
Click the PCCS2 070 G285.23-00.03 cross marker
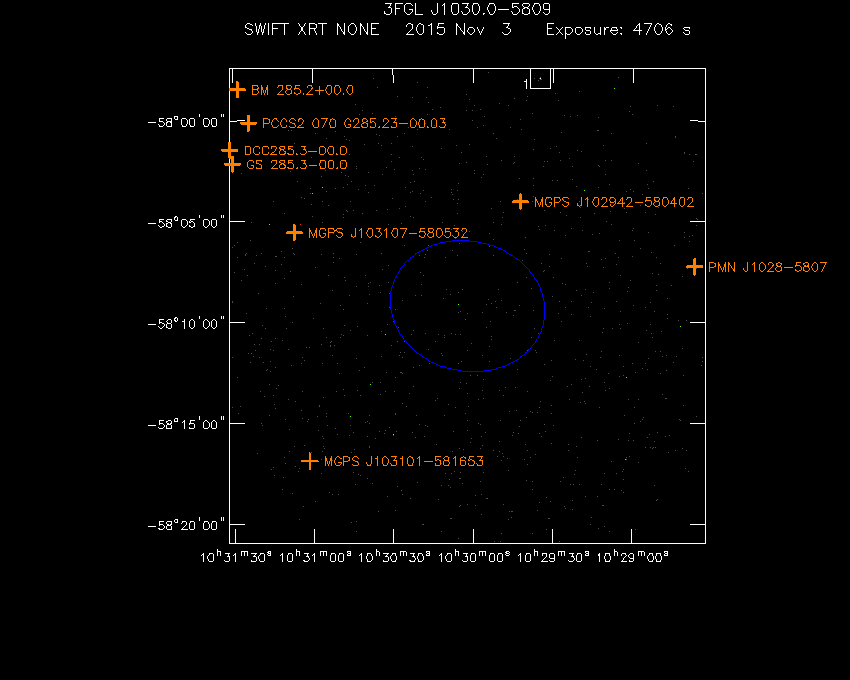click(248, 124)
